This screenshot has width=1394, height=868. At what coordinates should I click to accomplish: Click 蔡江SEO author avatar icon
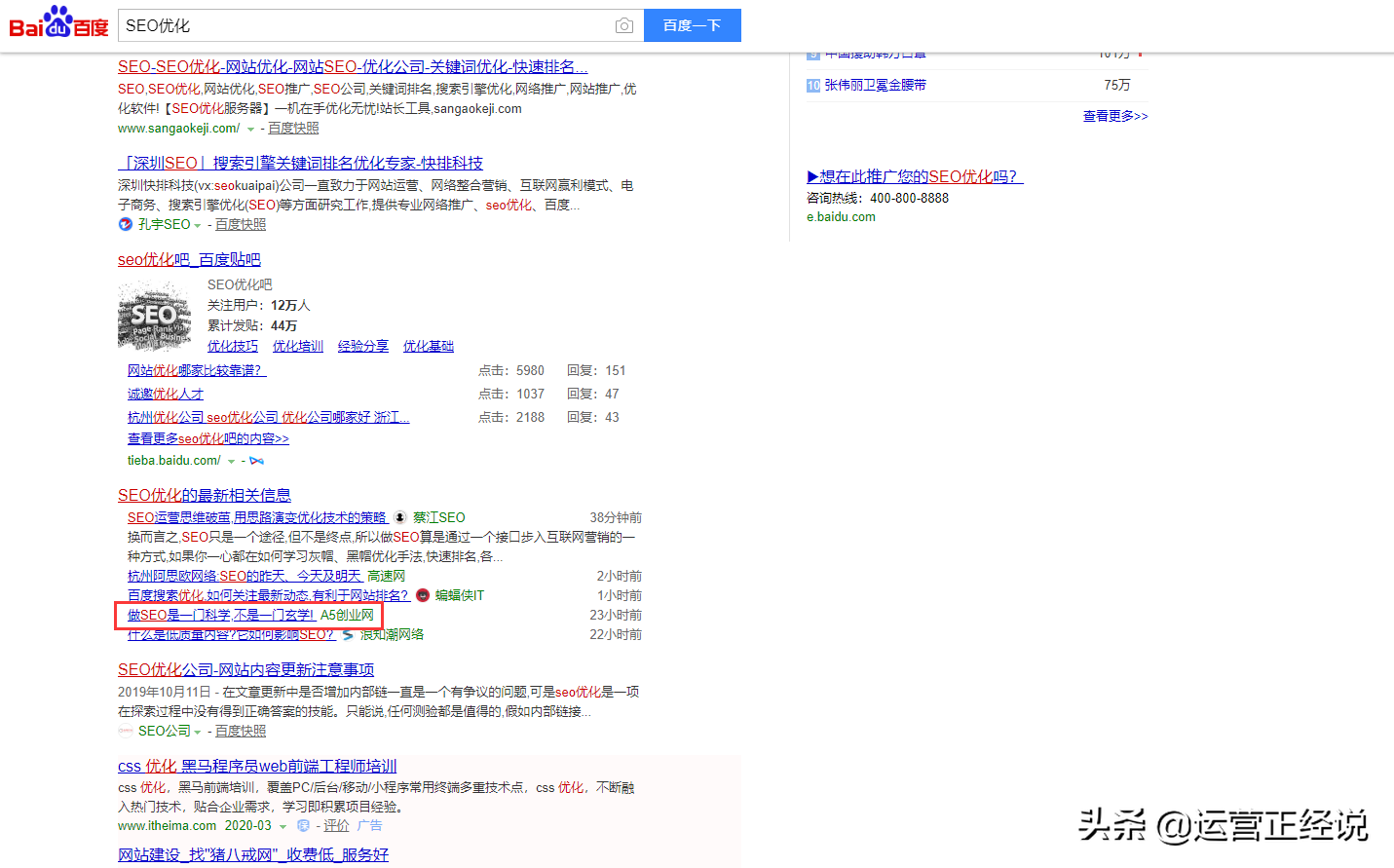[x=400, y=517]
